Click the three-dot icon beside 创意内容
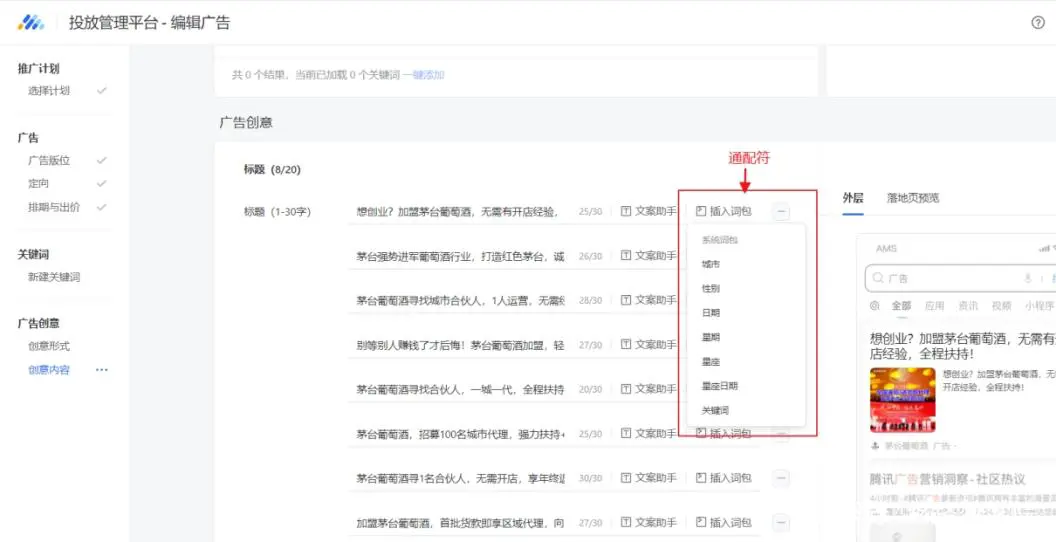The width and height of the screenshot is (1056, 542). (101, 370)
